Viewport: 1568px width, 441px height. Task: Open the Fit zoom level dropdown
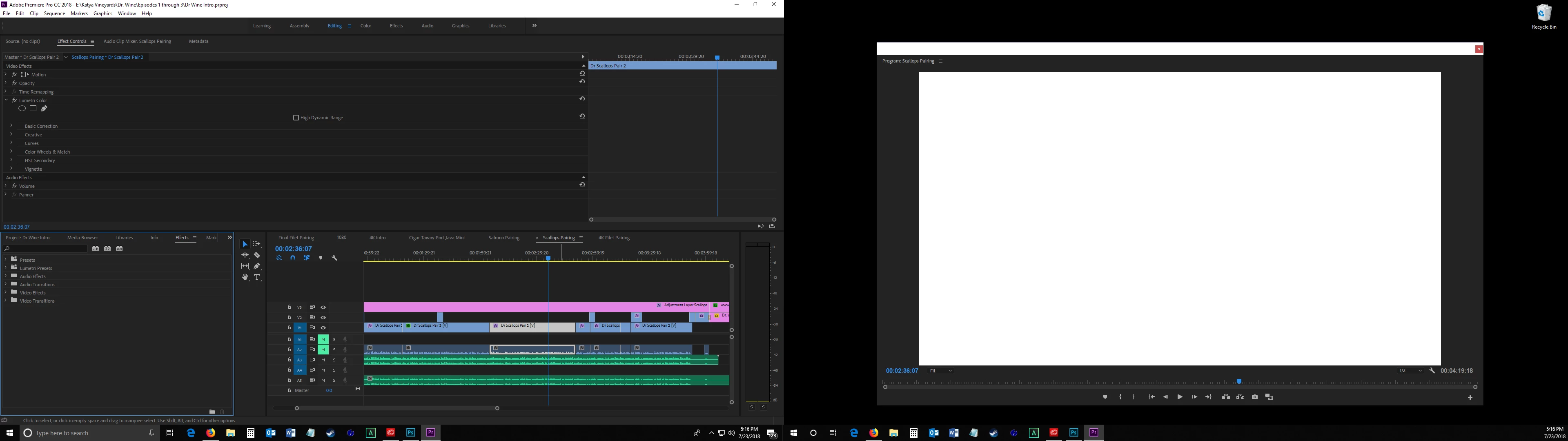pyautogui.click(x=940, y=371)
